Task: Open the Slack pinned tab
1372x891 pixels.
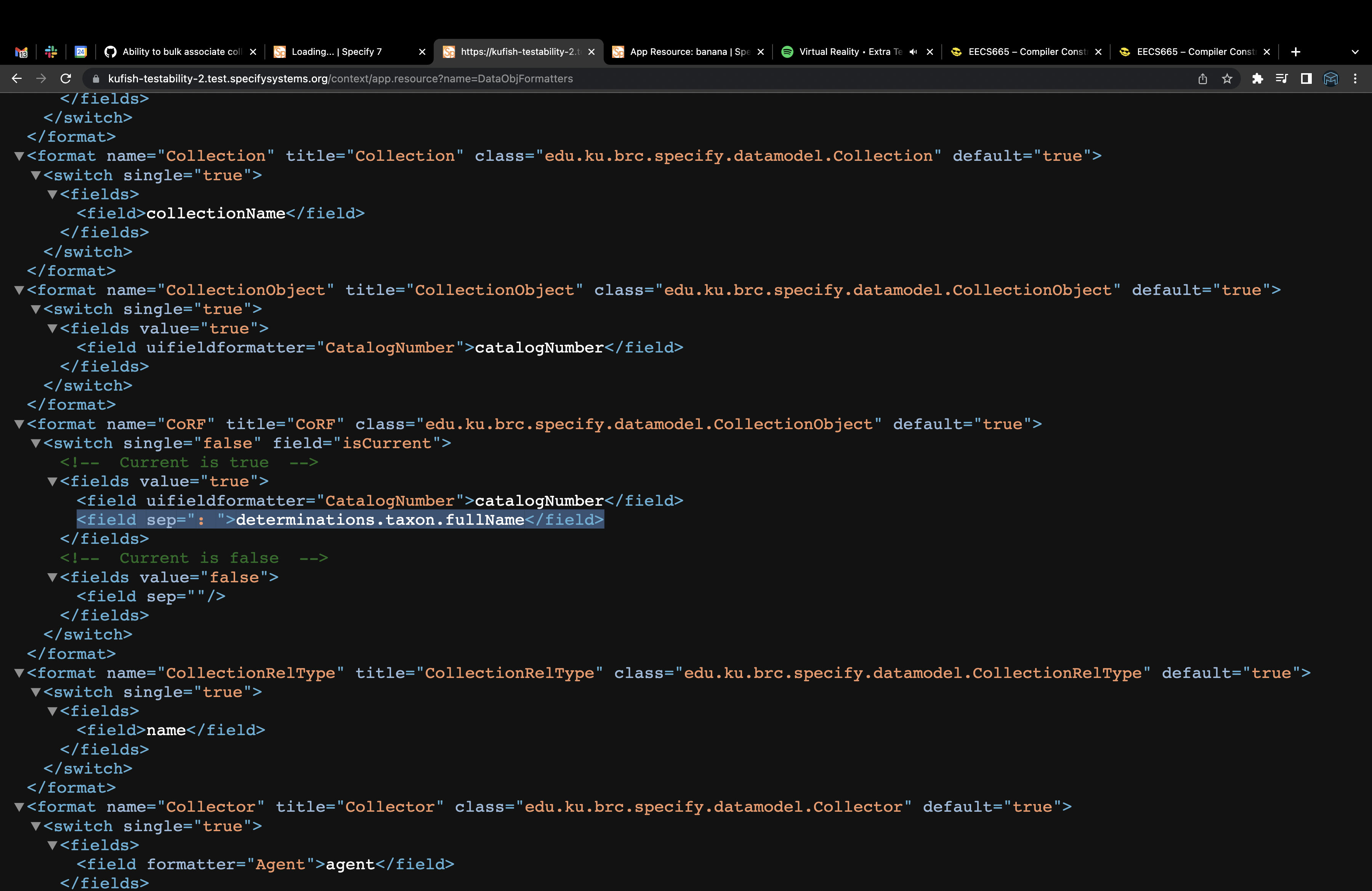Action: click(x=51, y=51)
